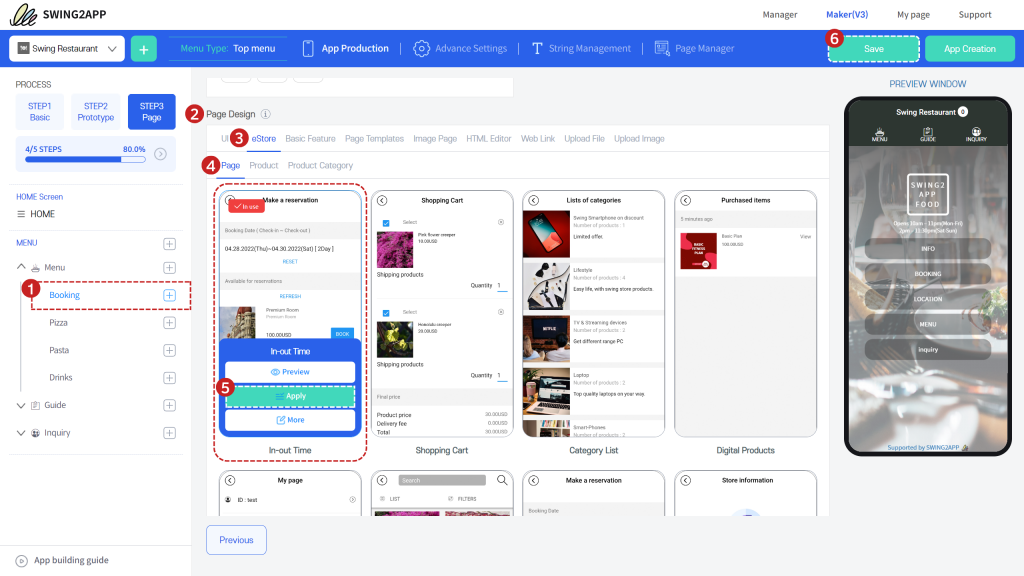Open My page link in header

point(913,14)
